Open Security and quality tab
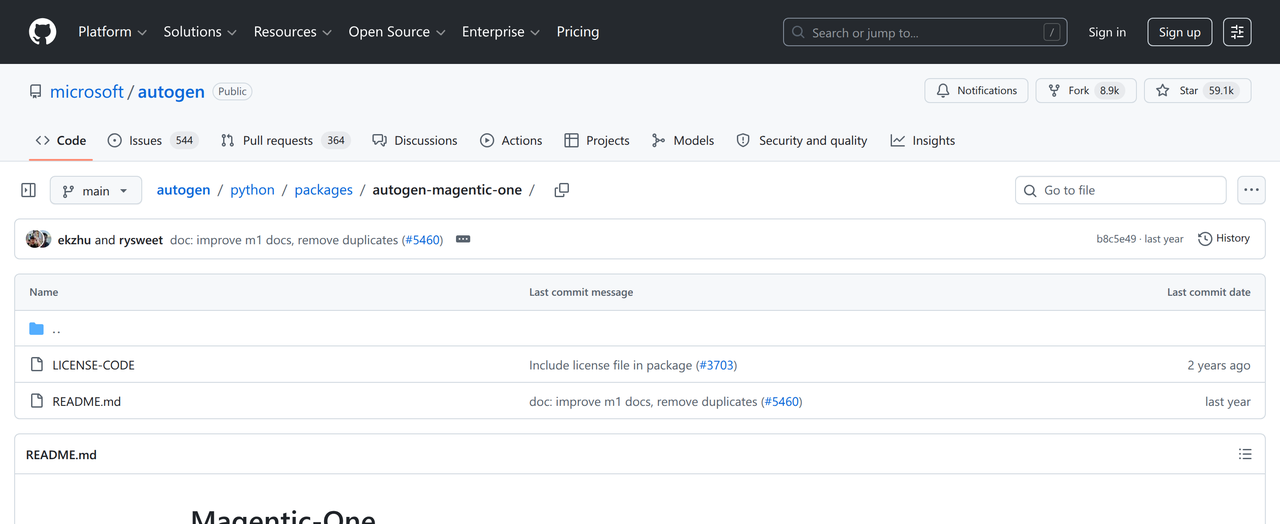 click(802, 141)
